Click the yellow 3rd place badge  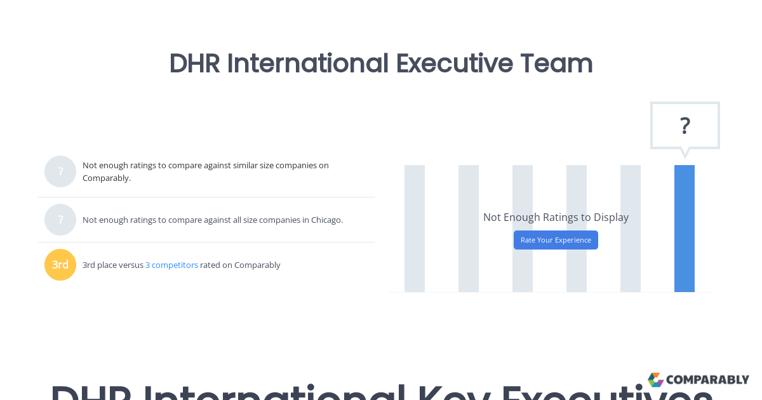coord(60,265)
